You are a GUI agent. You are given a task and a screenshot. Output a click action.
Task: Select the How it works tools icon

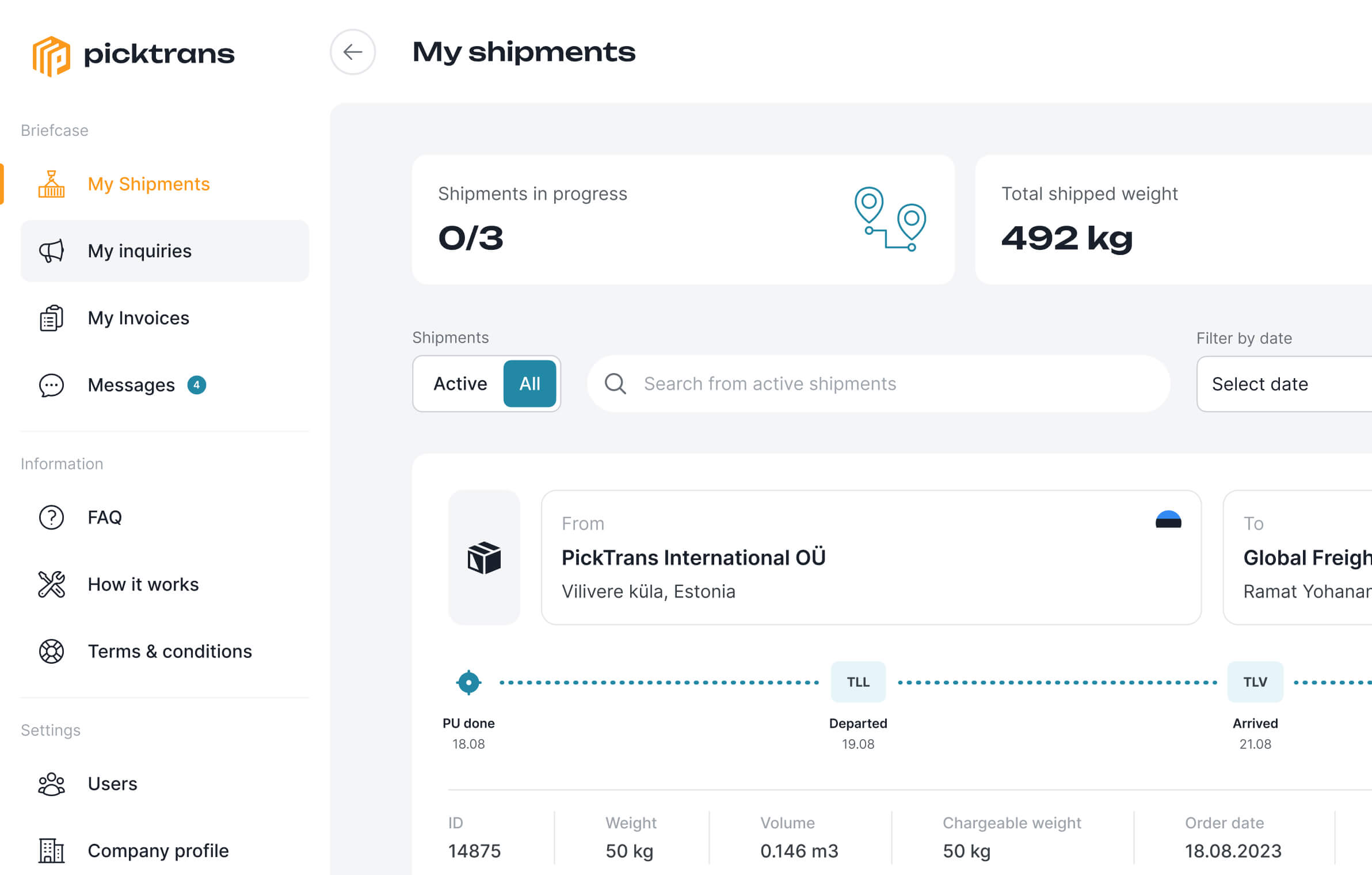coord(51,584)
